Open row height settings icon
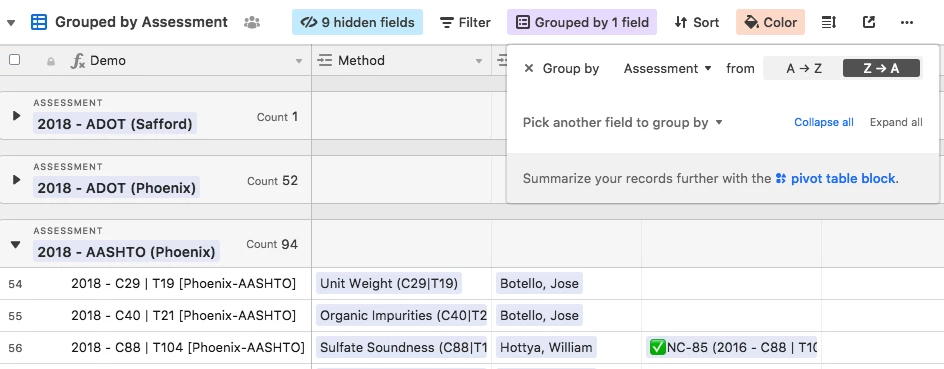 click(x=829, y=22)
